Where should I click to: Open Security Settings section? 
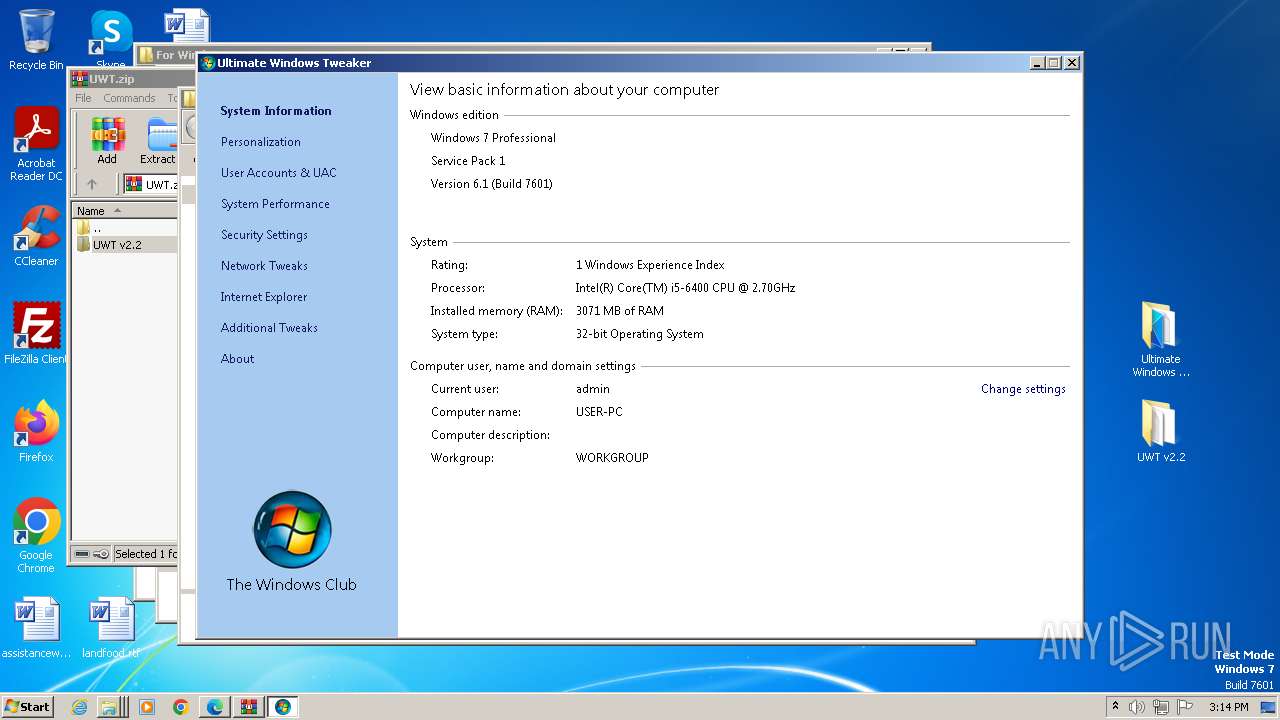(x=264, y=235)
